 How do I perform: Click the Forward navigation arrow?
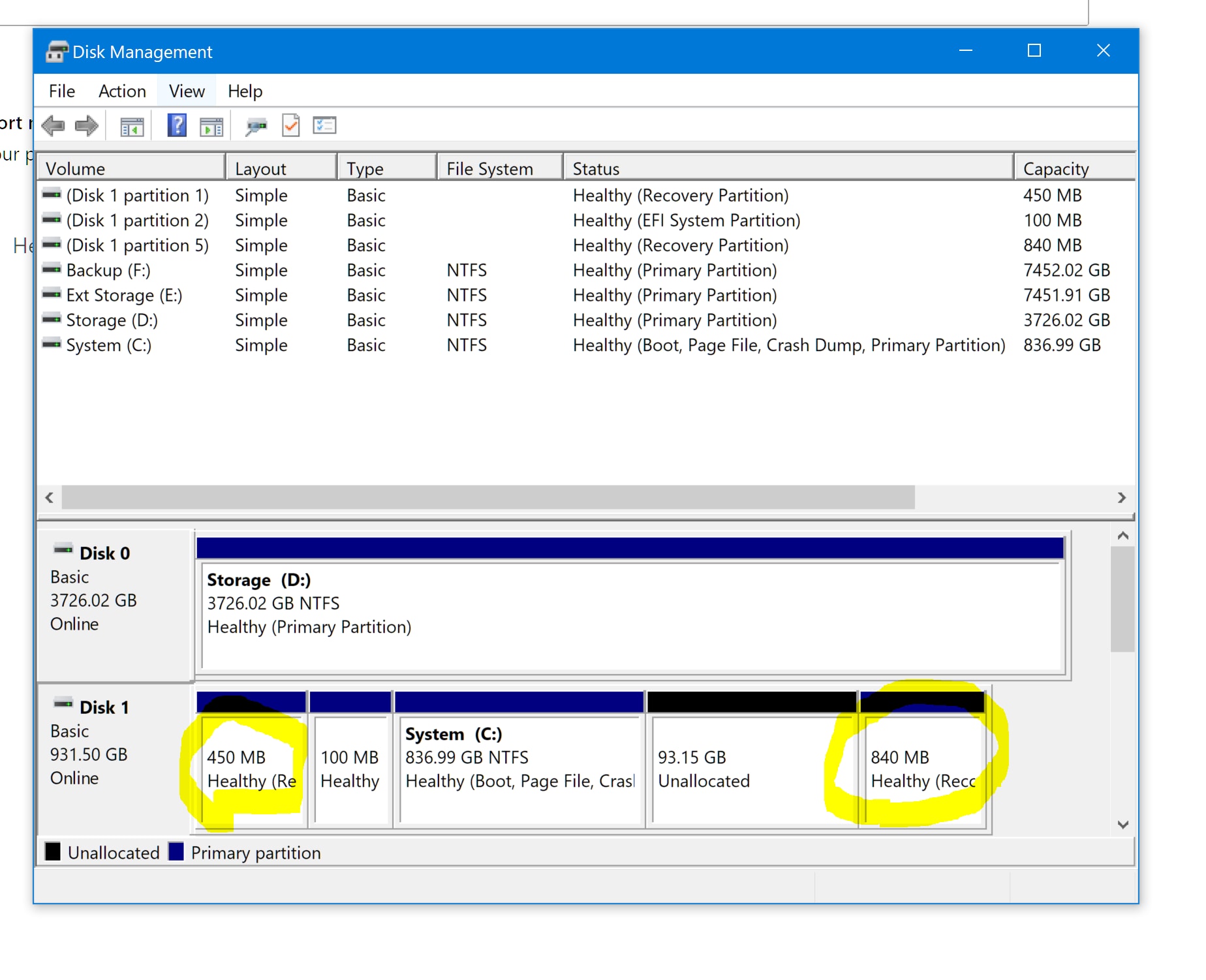click(x=85, y=125)
